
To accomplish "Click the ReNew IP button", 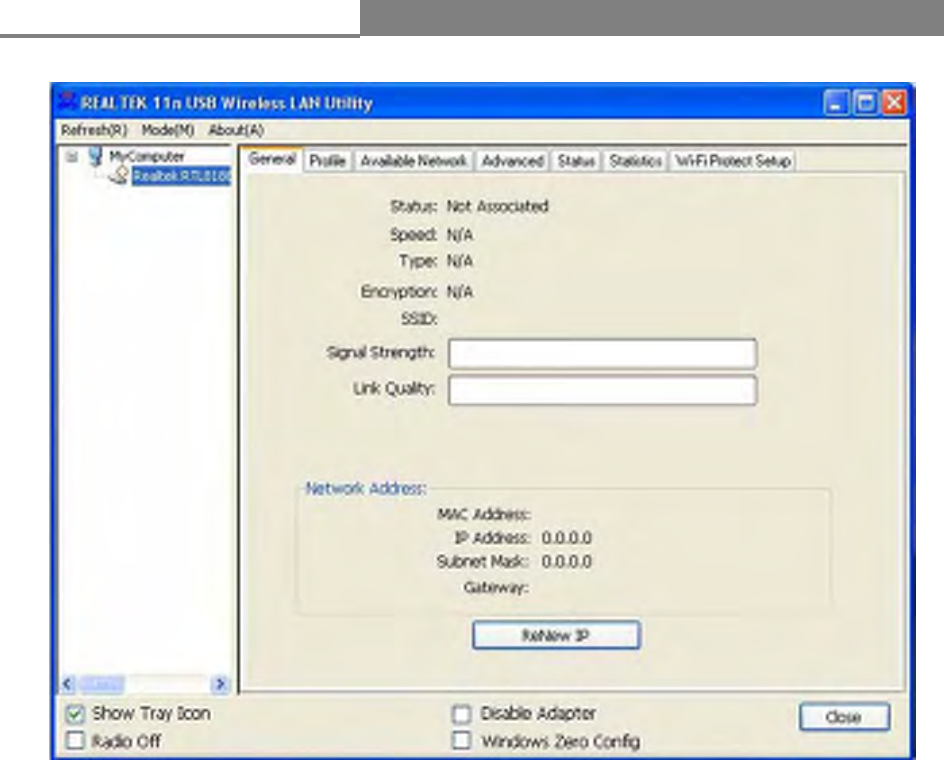I will pos(556,635).
